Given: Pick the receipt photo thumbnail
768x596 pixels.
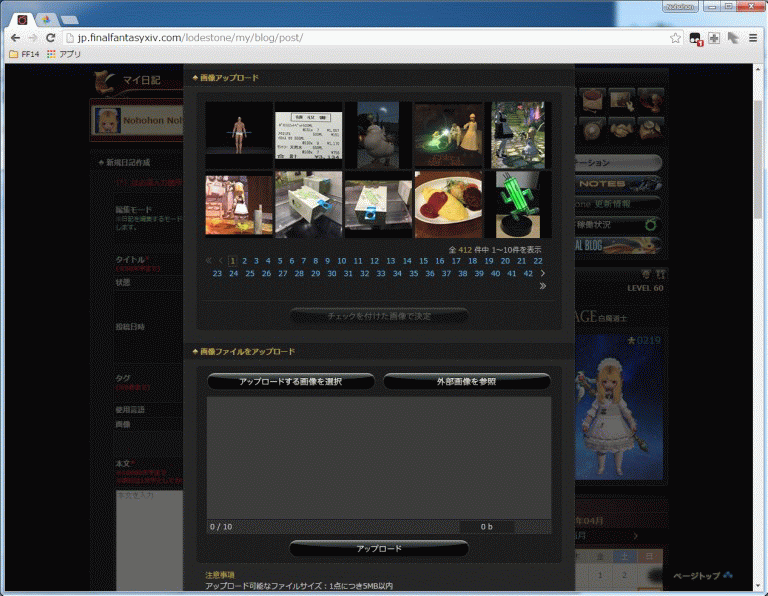Looking at the screenshot, I should tap(309, 135).
